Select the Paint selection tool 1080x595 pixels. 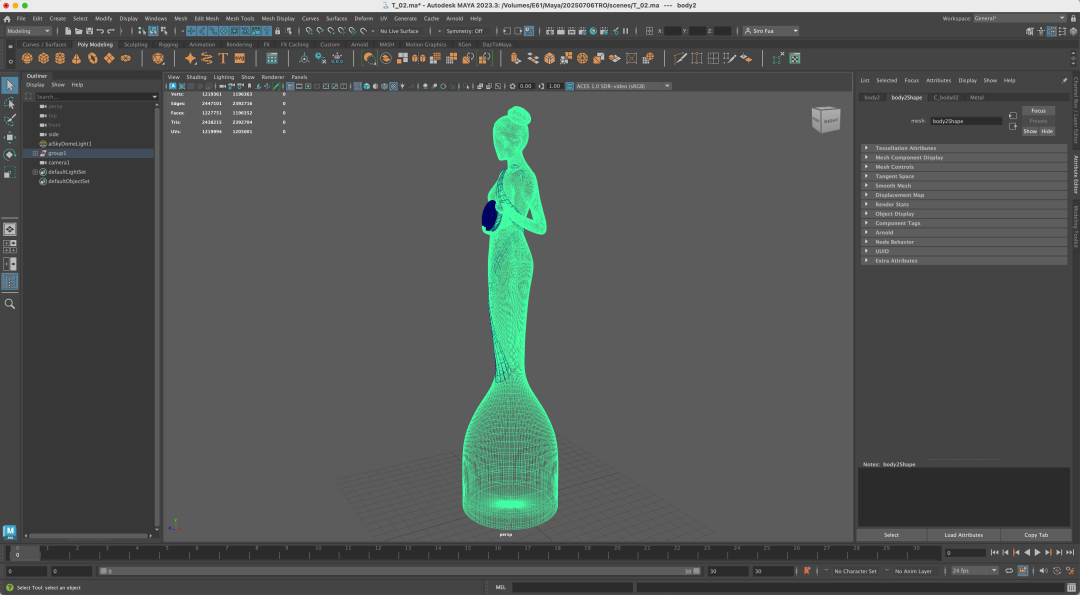coord(10,120)
